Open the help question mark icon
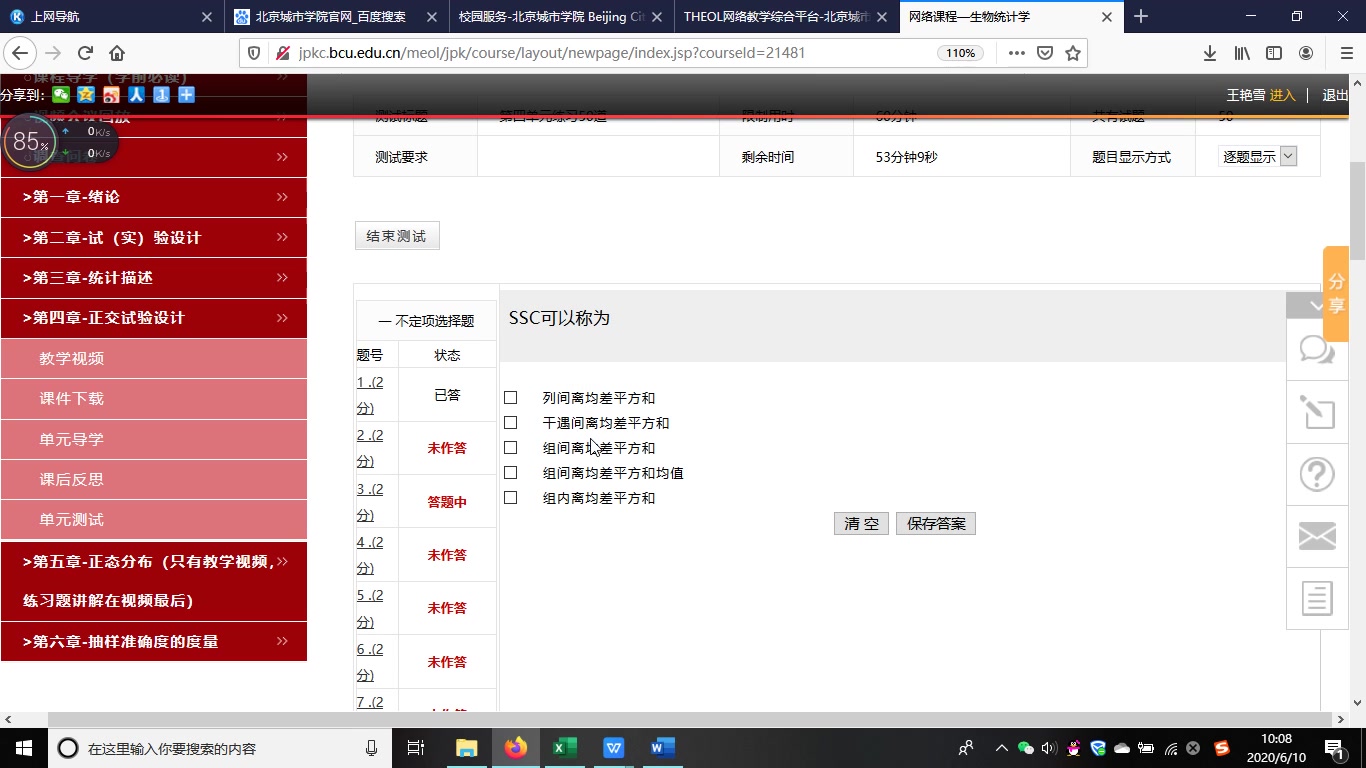This screenshot has width=1366, height=768. click(1317, 474)
